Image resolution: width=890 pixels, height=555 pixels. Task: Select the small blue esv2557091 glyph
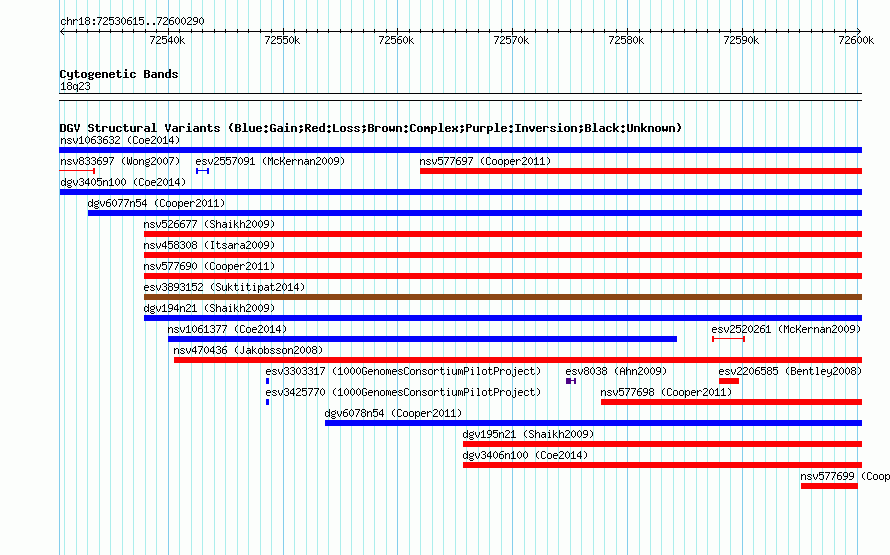(x=203, y=171)
